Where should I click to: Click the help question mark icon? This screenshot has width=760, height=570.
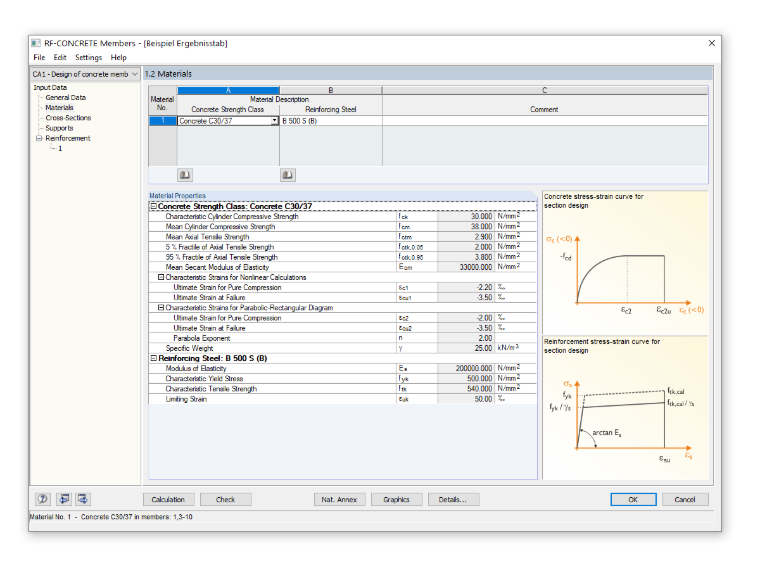43,499
